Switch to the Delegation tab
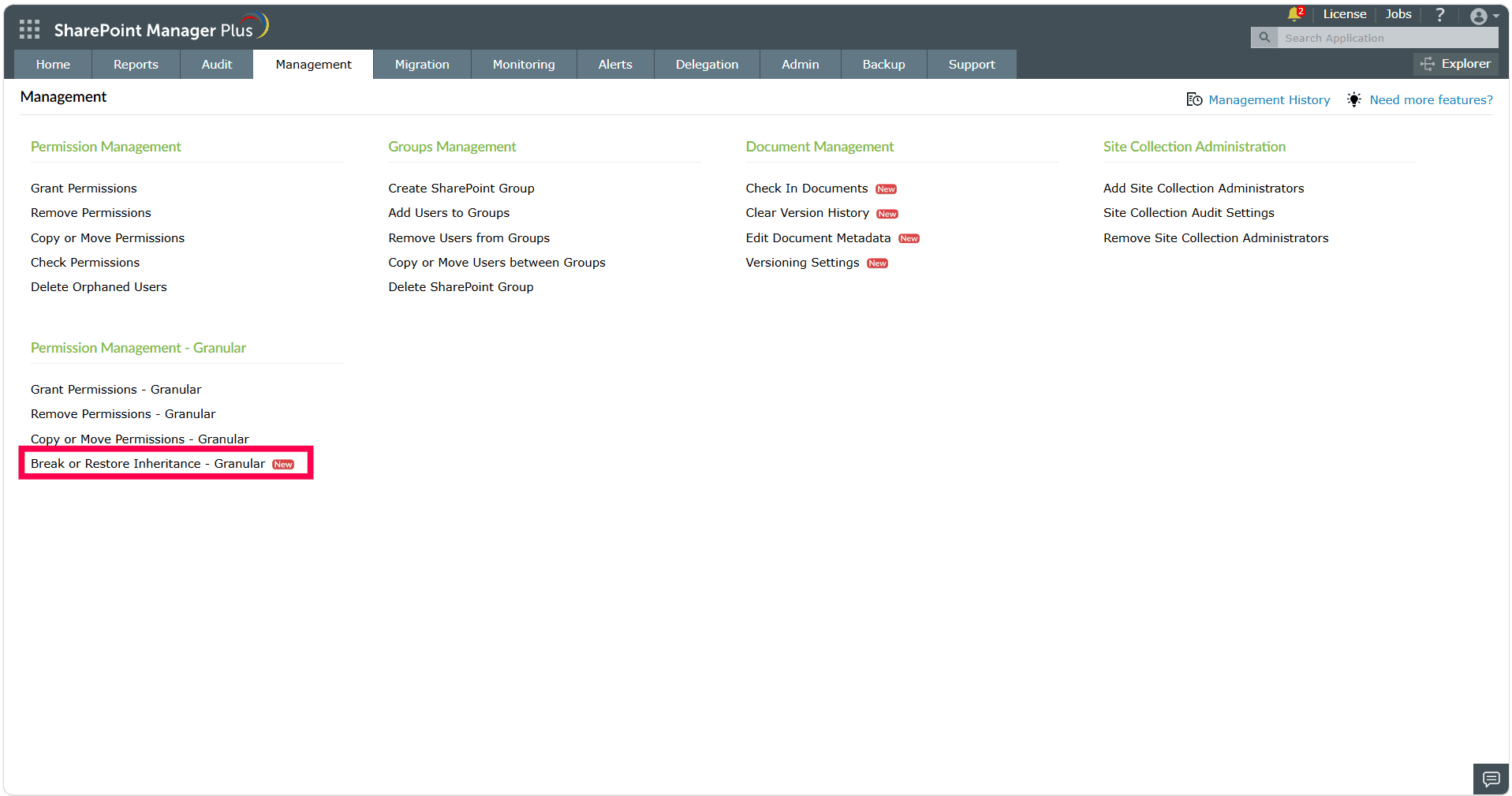 coord(707,65)
